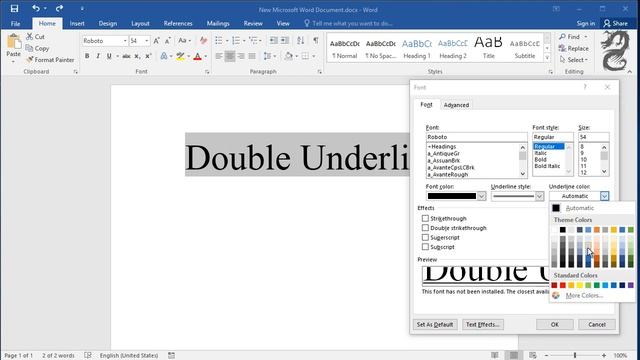Viewport: 640px width, 360px height.
Task: Increase font size with Grow Font icon
Action: pyautogui.click(x=156, y=41)
